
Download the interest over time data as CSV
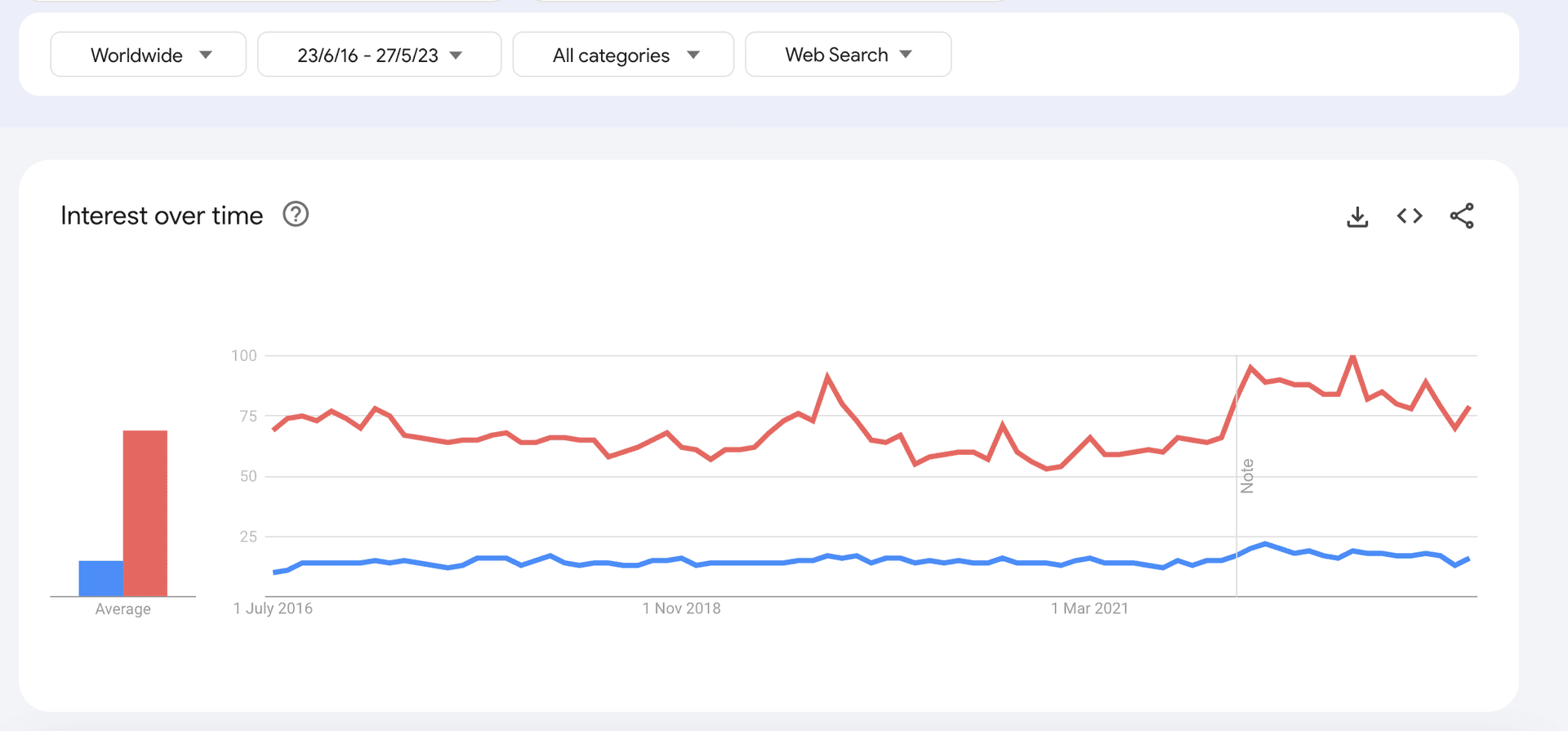(1357, 216)
